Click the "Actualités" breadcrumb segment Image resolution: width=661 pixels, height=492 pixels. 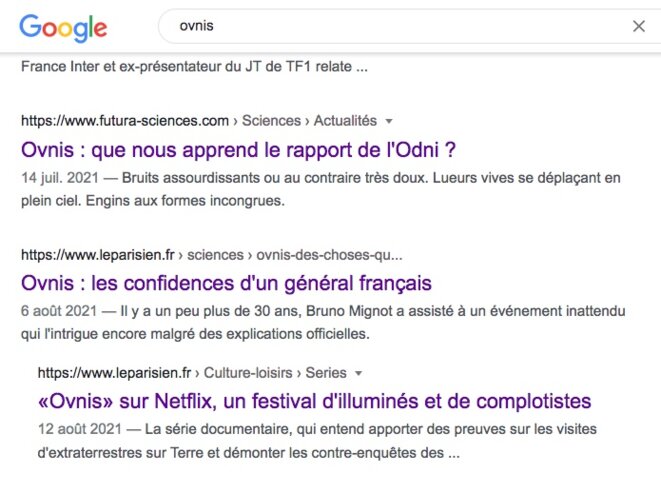[x=345, y=121]
